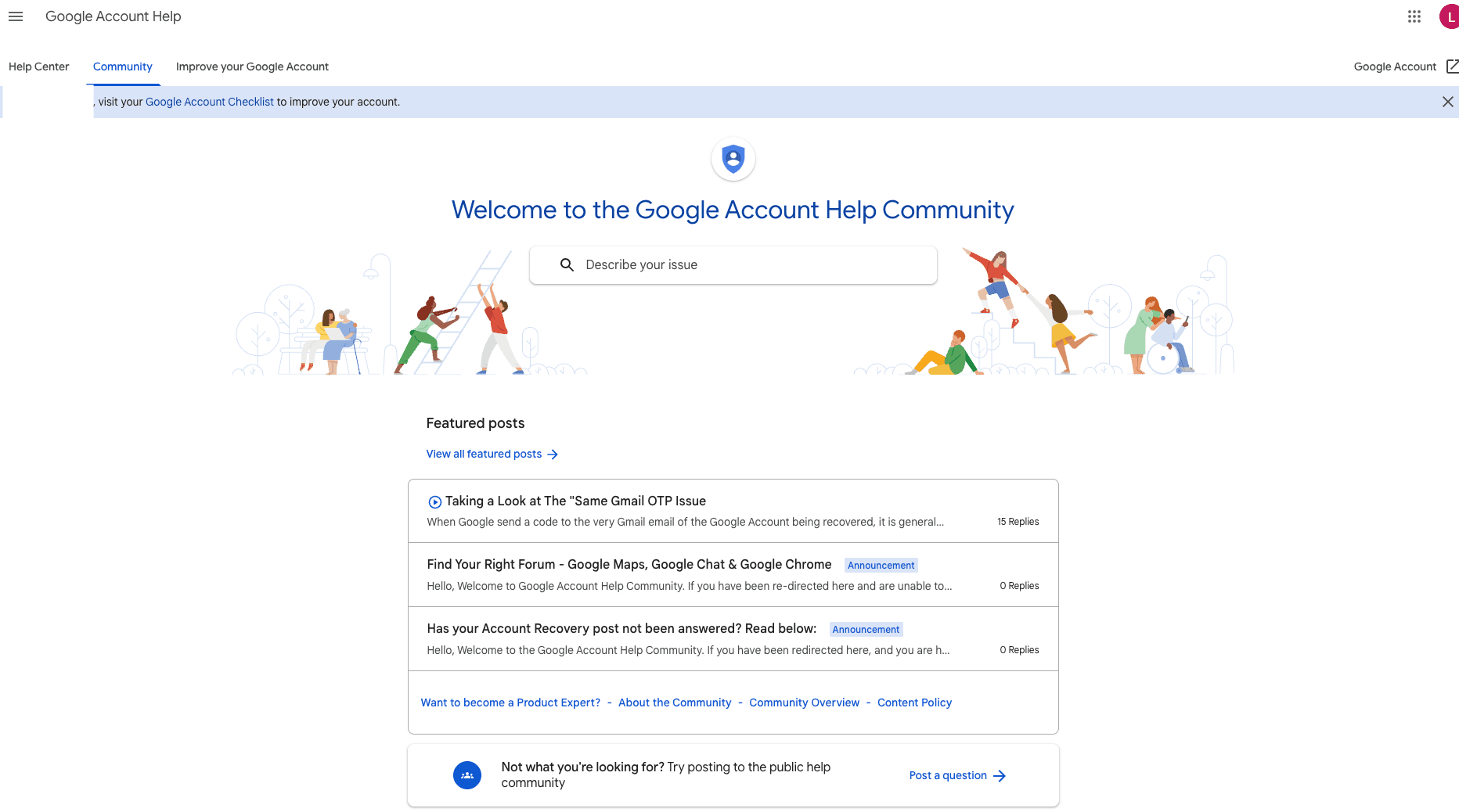Click the Find Your Right Forum description text
Screen dimensions: 1459x812
[x=690, y=586]
